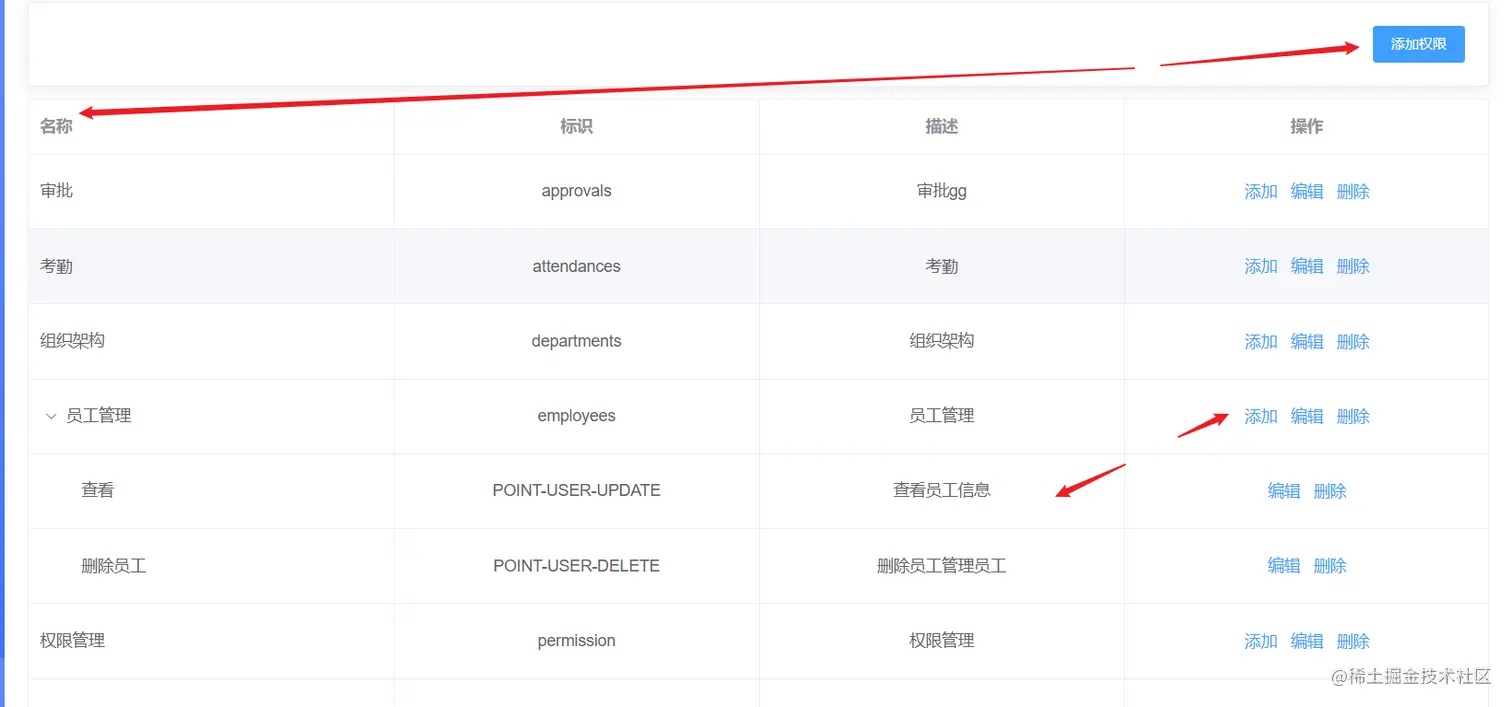Click the approvals identifier cell

pos(576,191)
